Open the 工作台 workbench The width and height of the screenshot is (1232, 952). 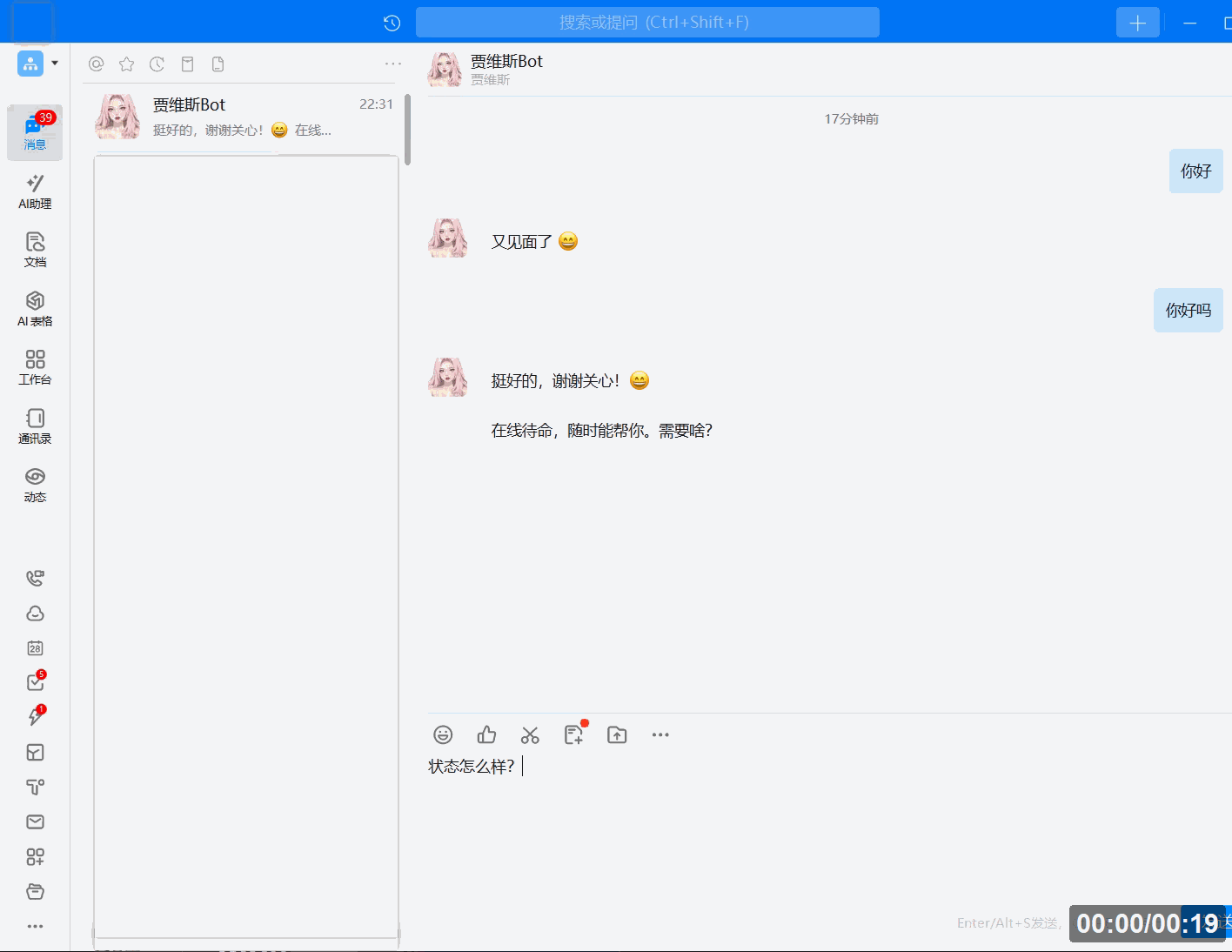[x=35, y=365]
